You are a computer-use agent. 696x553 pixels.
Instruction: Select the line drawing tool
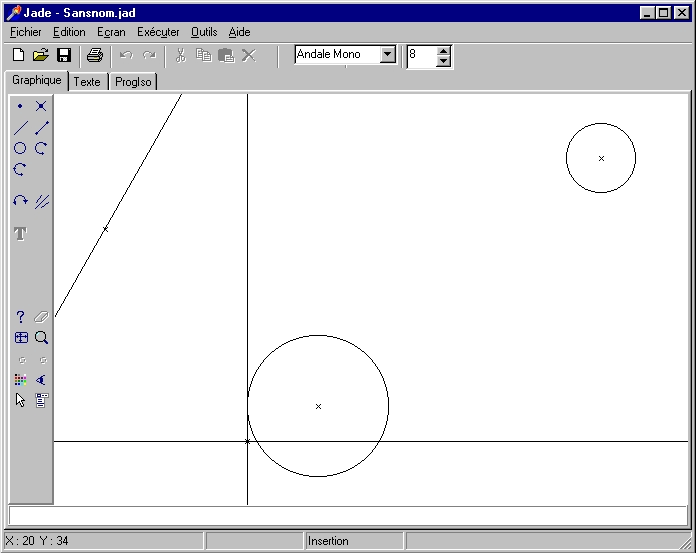click(x=20, y=128)
